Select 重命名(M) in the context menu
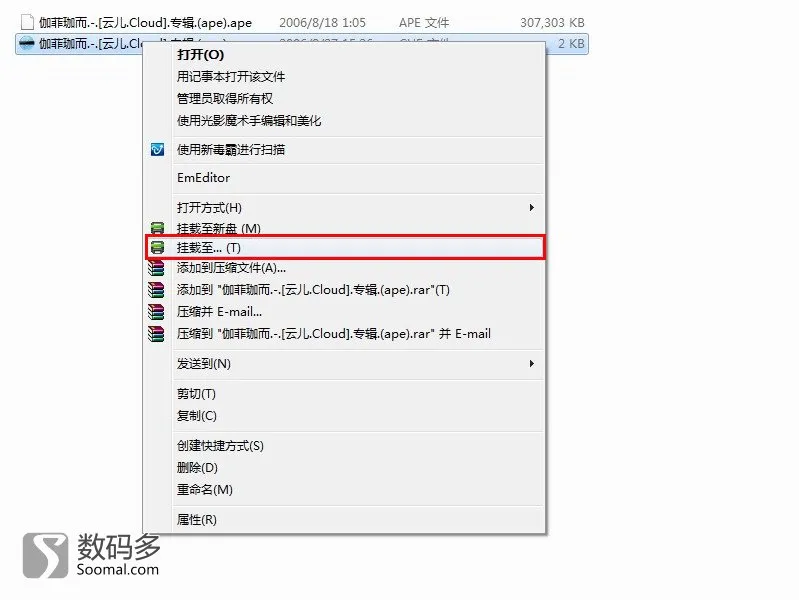 pyautogui.click(x=205, y=490)
